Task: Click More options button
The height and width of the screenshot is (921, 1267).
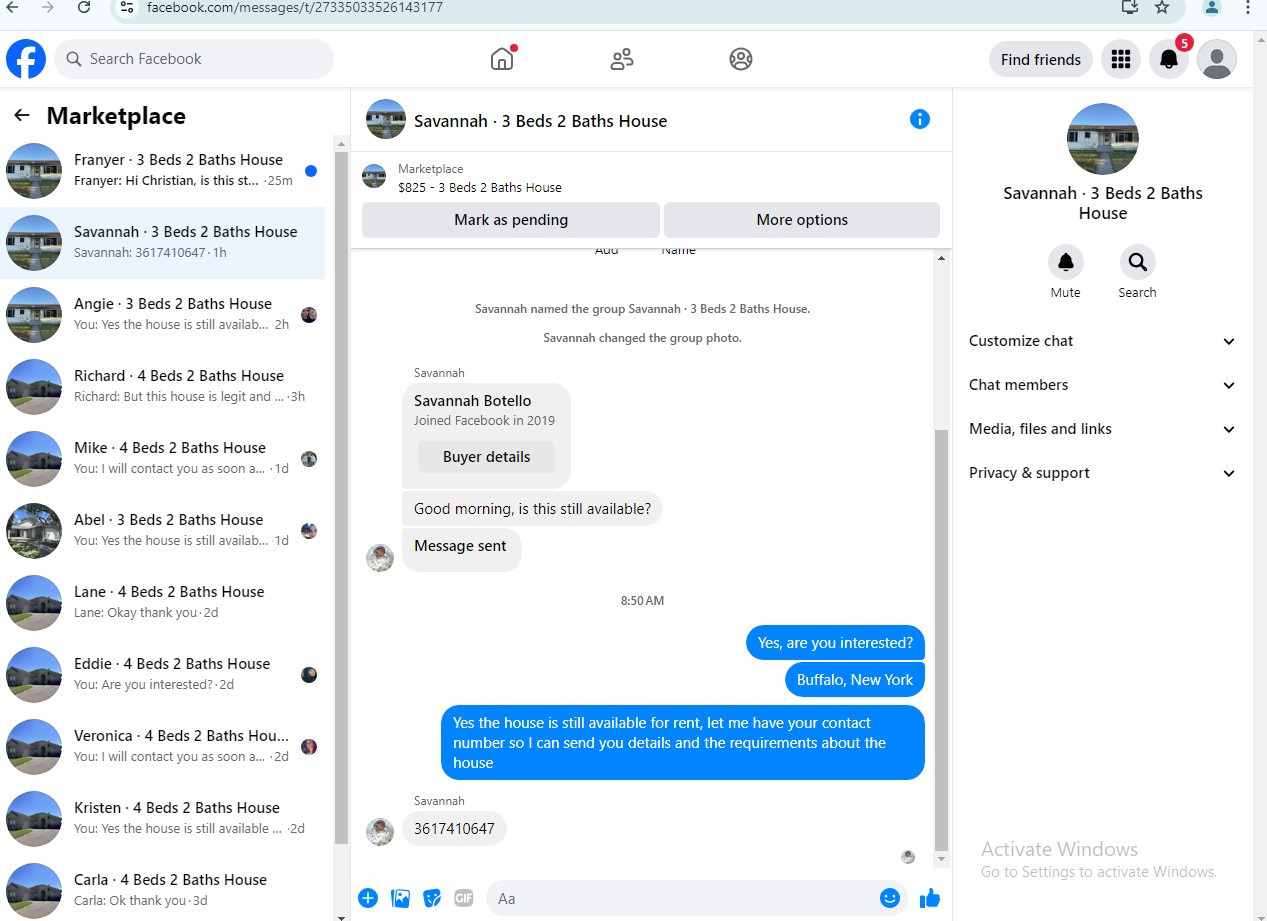Action: [802, 220]
